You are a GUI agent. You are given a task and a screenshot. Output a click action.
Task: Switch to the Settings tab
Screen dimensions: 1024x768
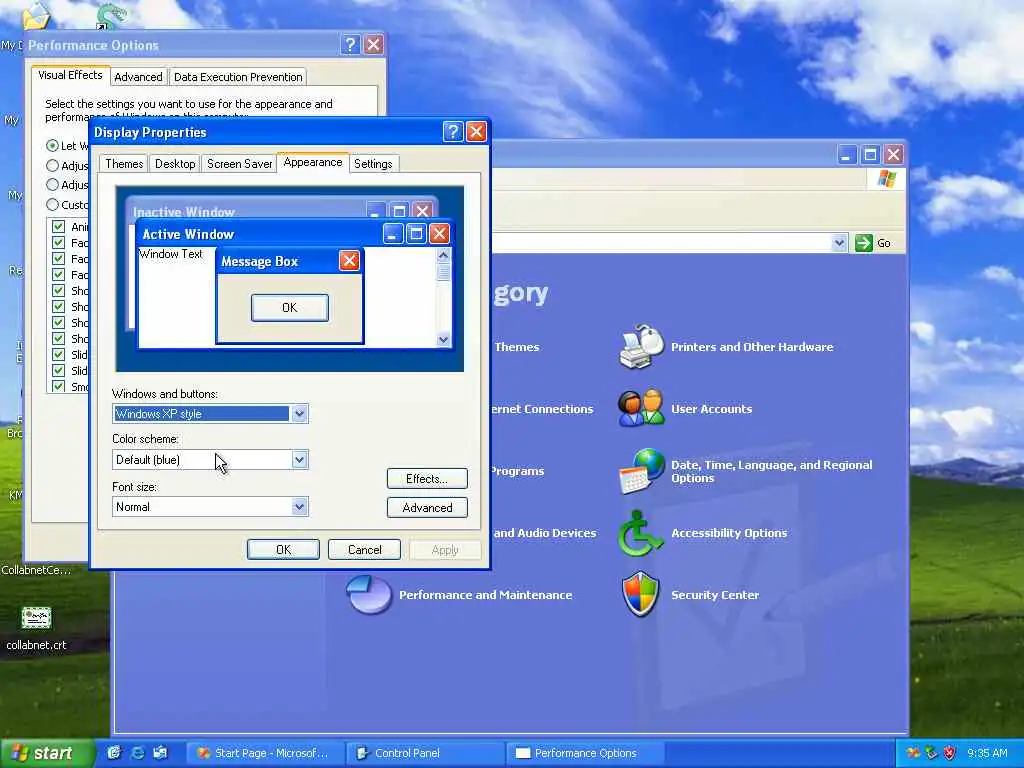[373, 164]
